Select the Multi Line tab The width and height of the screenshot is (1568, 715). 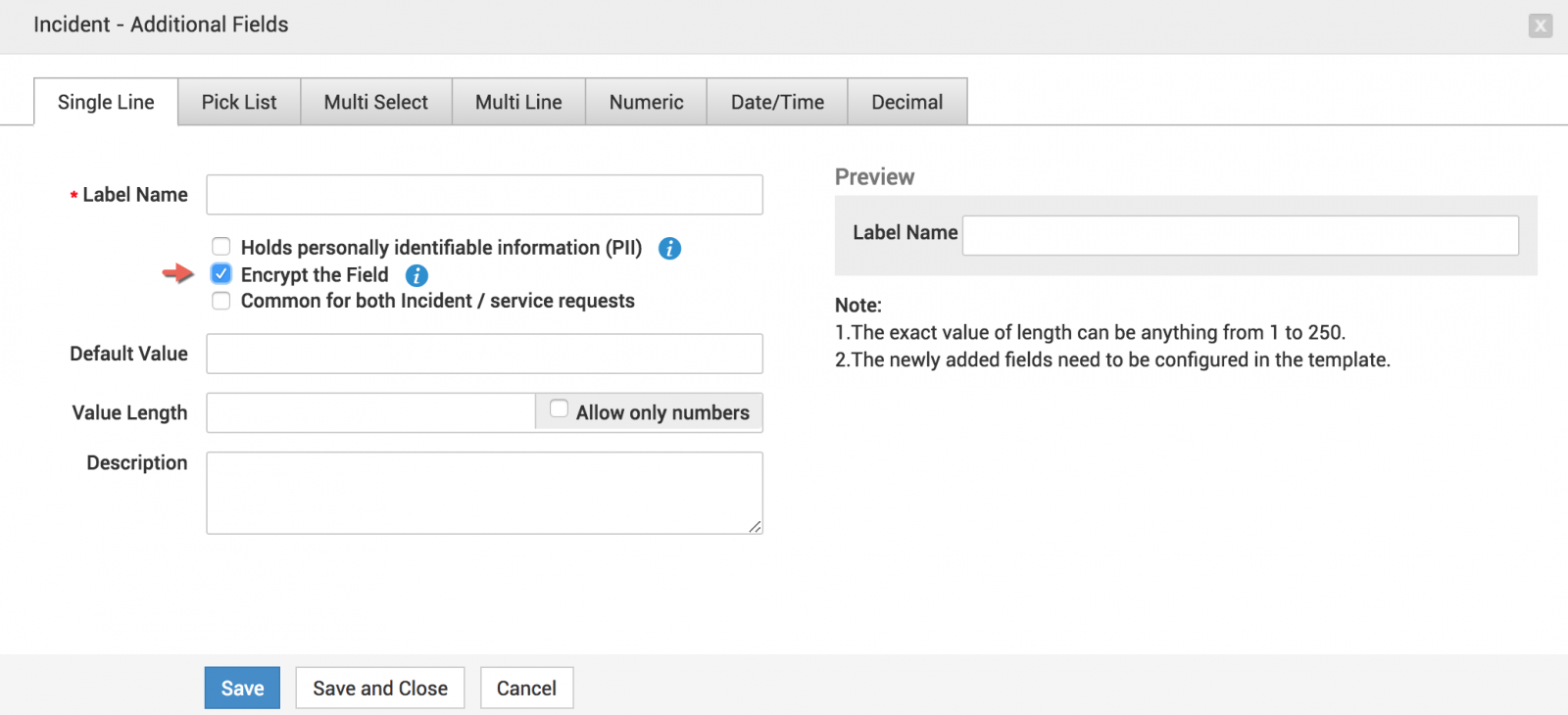pyautogui.click(x=518, y=102)
